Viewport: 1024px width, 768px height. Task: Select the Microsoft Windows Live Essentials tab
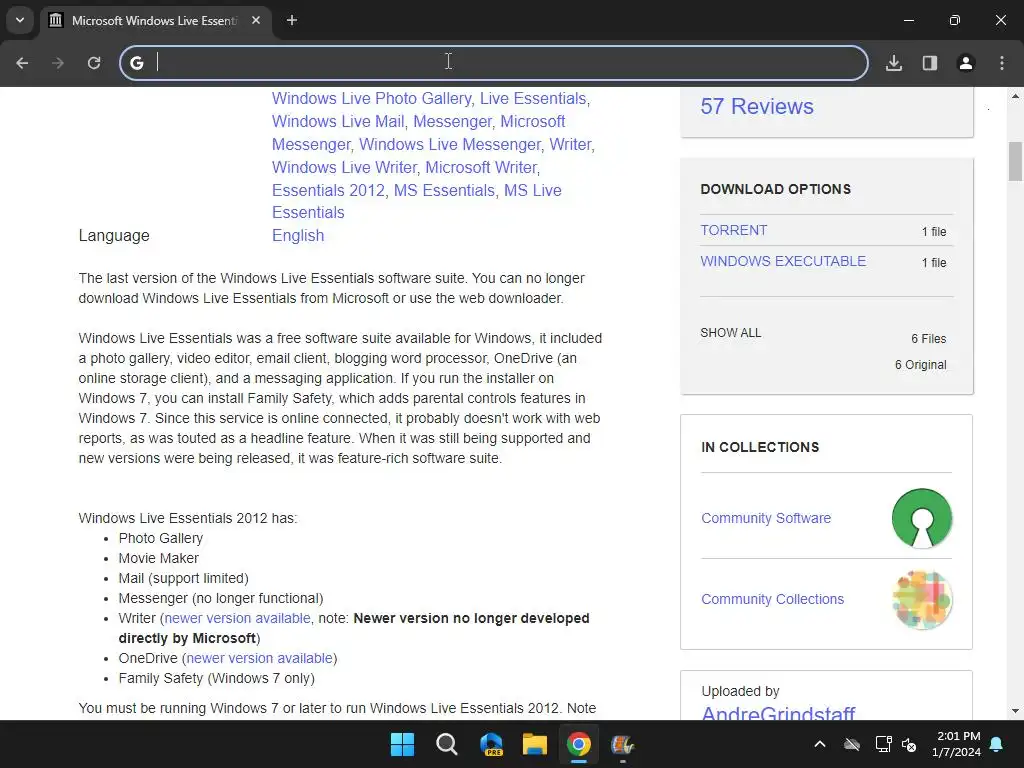pyautogui.click(x=157, y=20)
